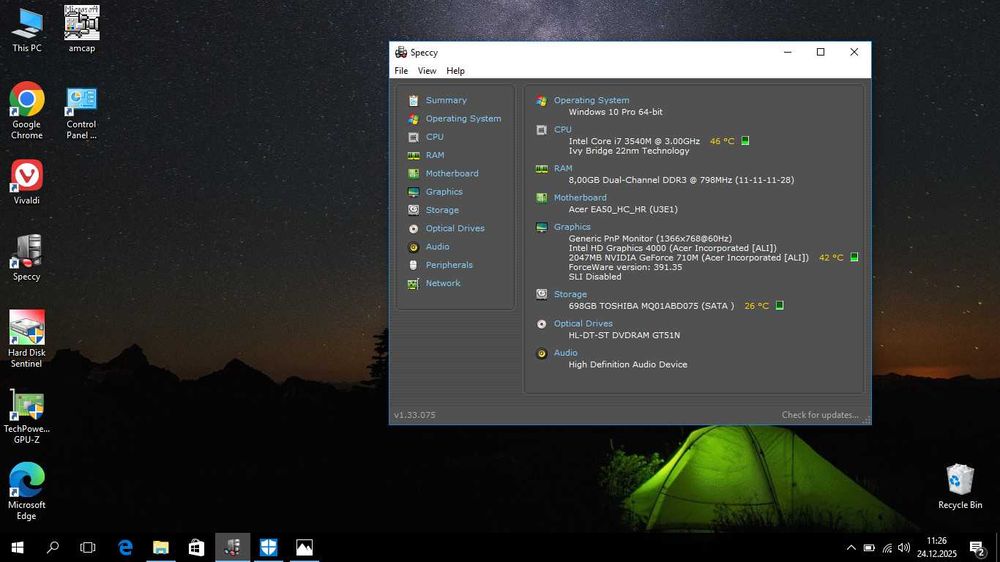The width and height of the screenshot is (1000, 562).
Task: Select the Intel Core i7 3540M line
Action: pyautogui.click(x=634, y=141)
